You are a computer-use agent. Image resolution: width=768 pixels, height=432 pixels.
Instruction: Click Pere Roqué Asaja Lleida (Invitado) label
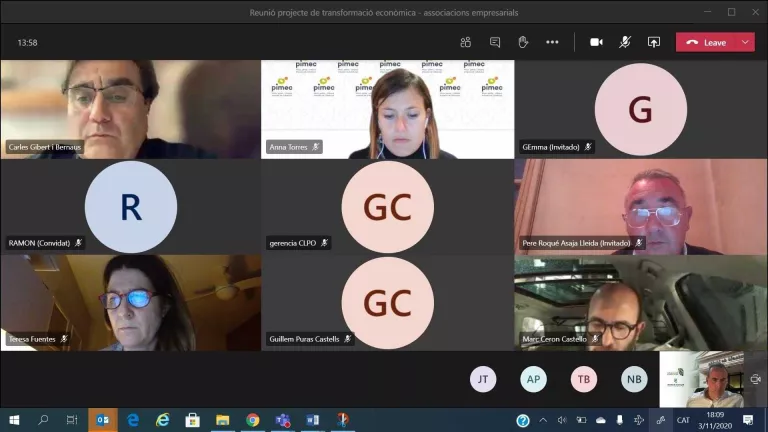pyautogui.click(x=582, y=243)
